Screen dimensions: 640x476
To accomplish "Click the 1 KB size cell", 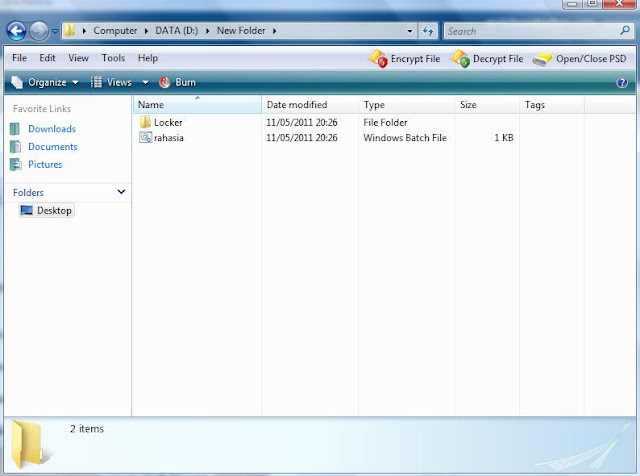I will [504, 138].
